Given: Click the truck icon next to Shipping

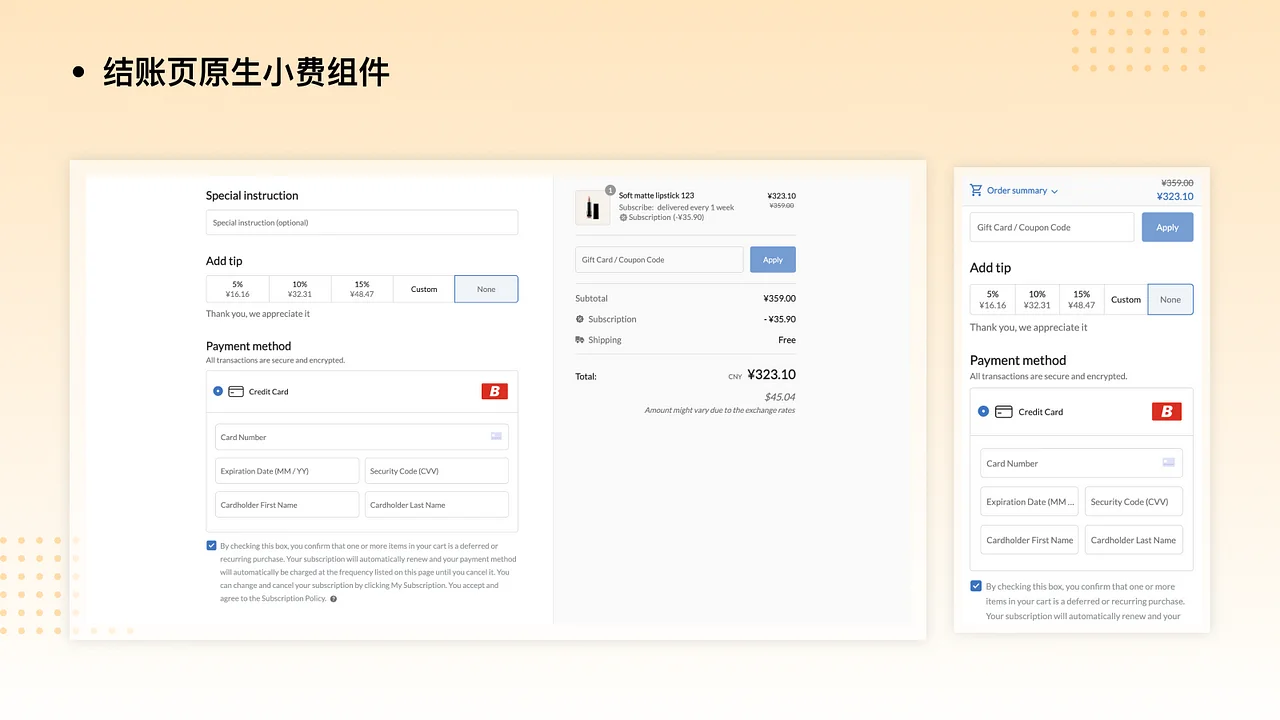Looking at the screenshot, I should (x=581, y=340).
